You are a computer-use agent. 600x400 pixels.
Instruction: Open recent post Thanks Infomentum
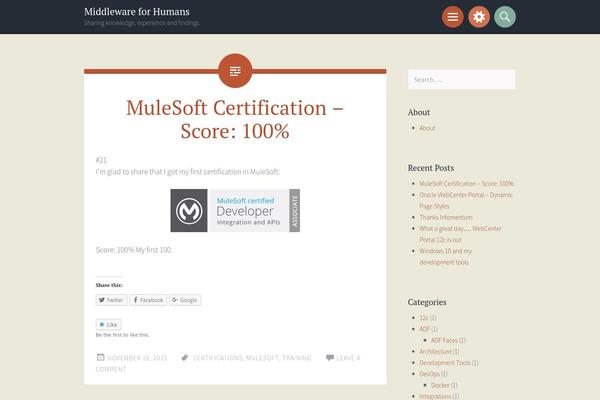coord(446,217)
